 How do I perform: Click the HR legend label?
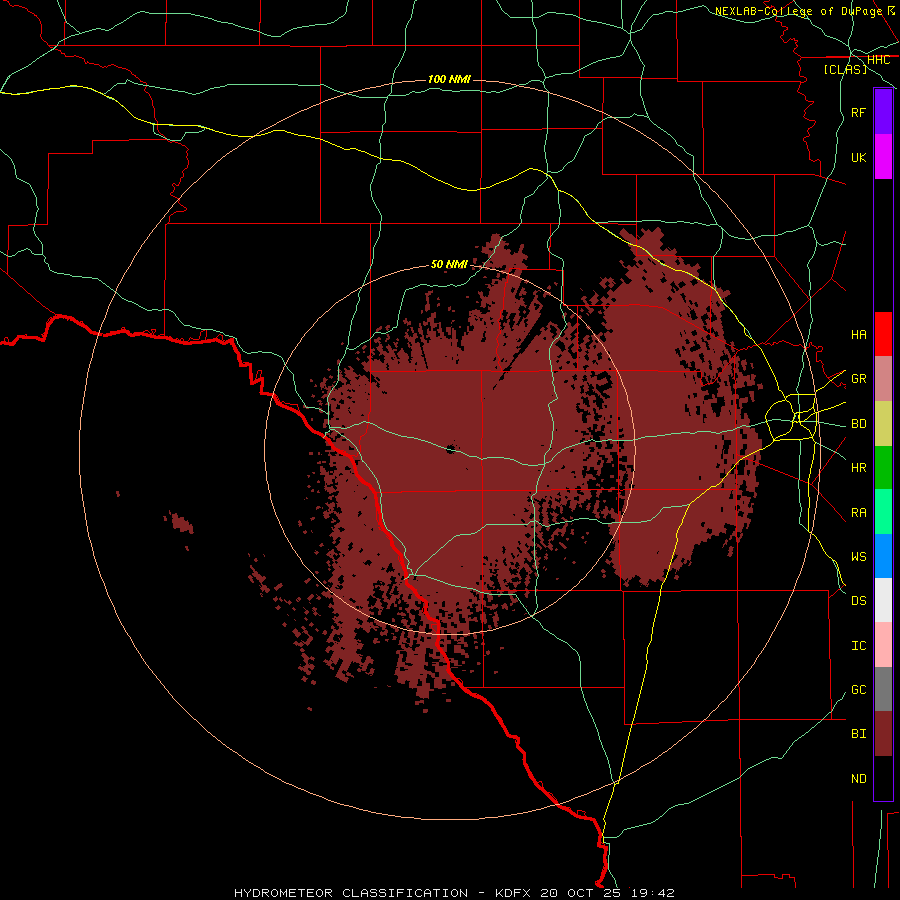(x=858, y=468)
